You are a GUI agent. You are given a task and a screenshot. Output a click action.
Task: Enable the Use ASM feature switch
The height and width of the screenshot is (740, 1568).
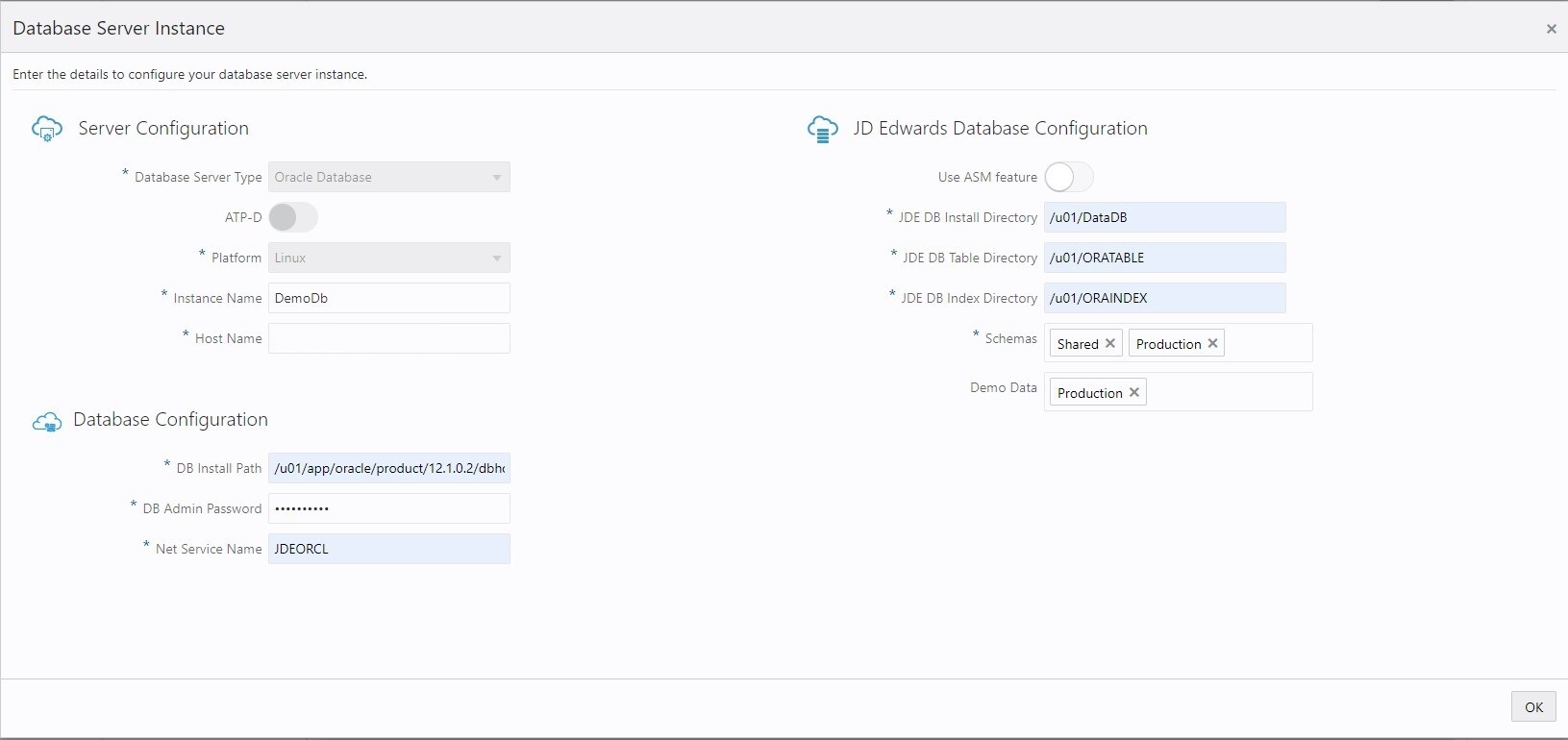point(1069,177)
